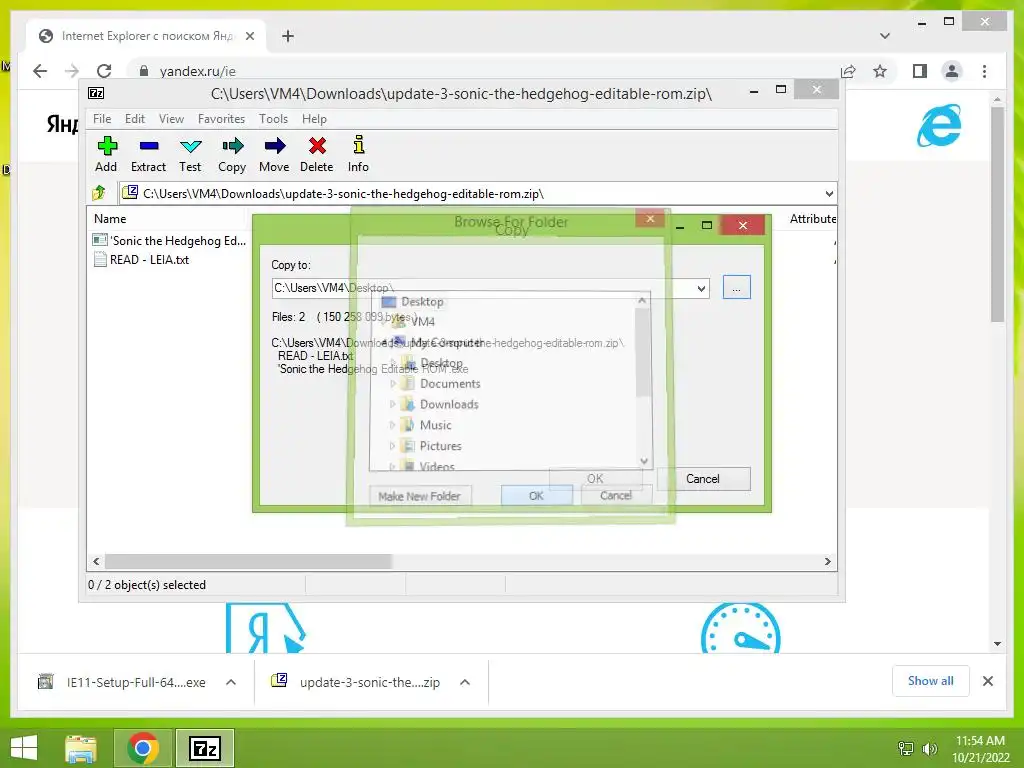Click the Attribute column header
The width and height of the screenshot is (1024, 768).
pos(812,219)
